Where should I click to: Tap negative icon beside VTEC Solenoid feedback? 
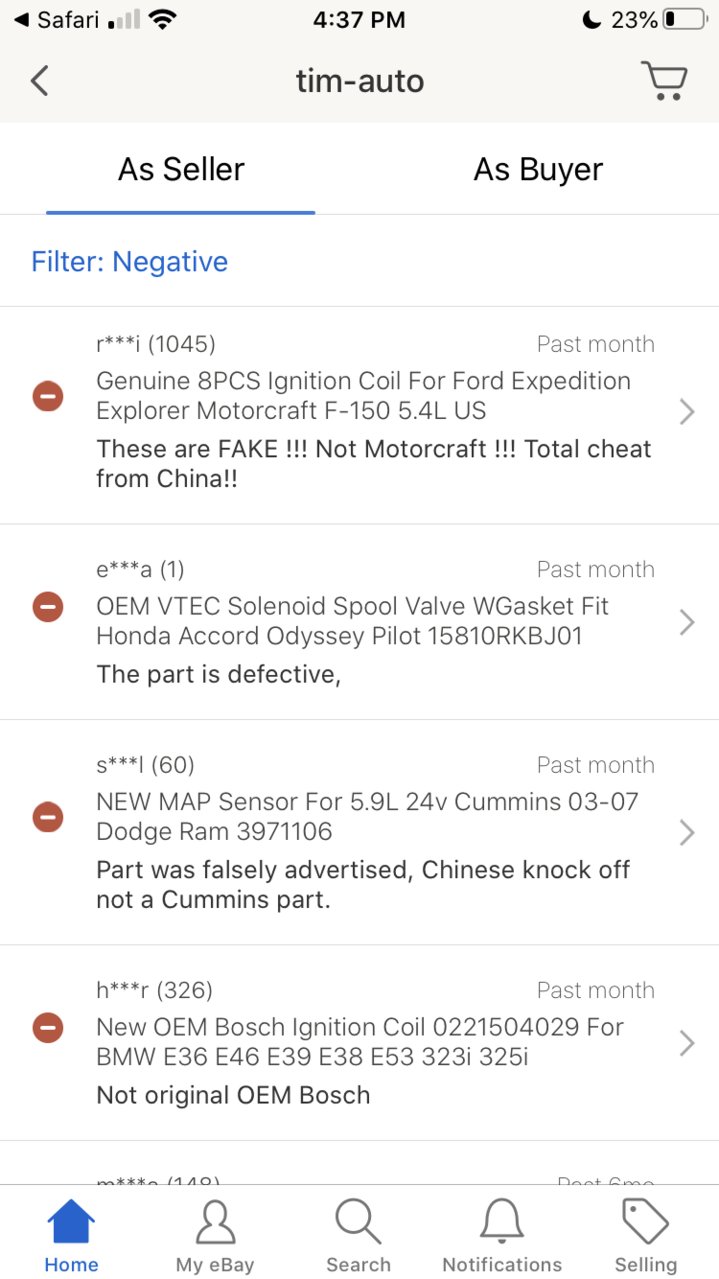(48, 606)
